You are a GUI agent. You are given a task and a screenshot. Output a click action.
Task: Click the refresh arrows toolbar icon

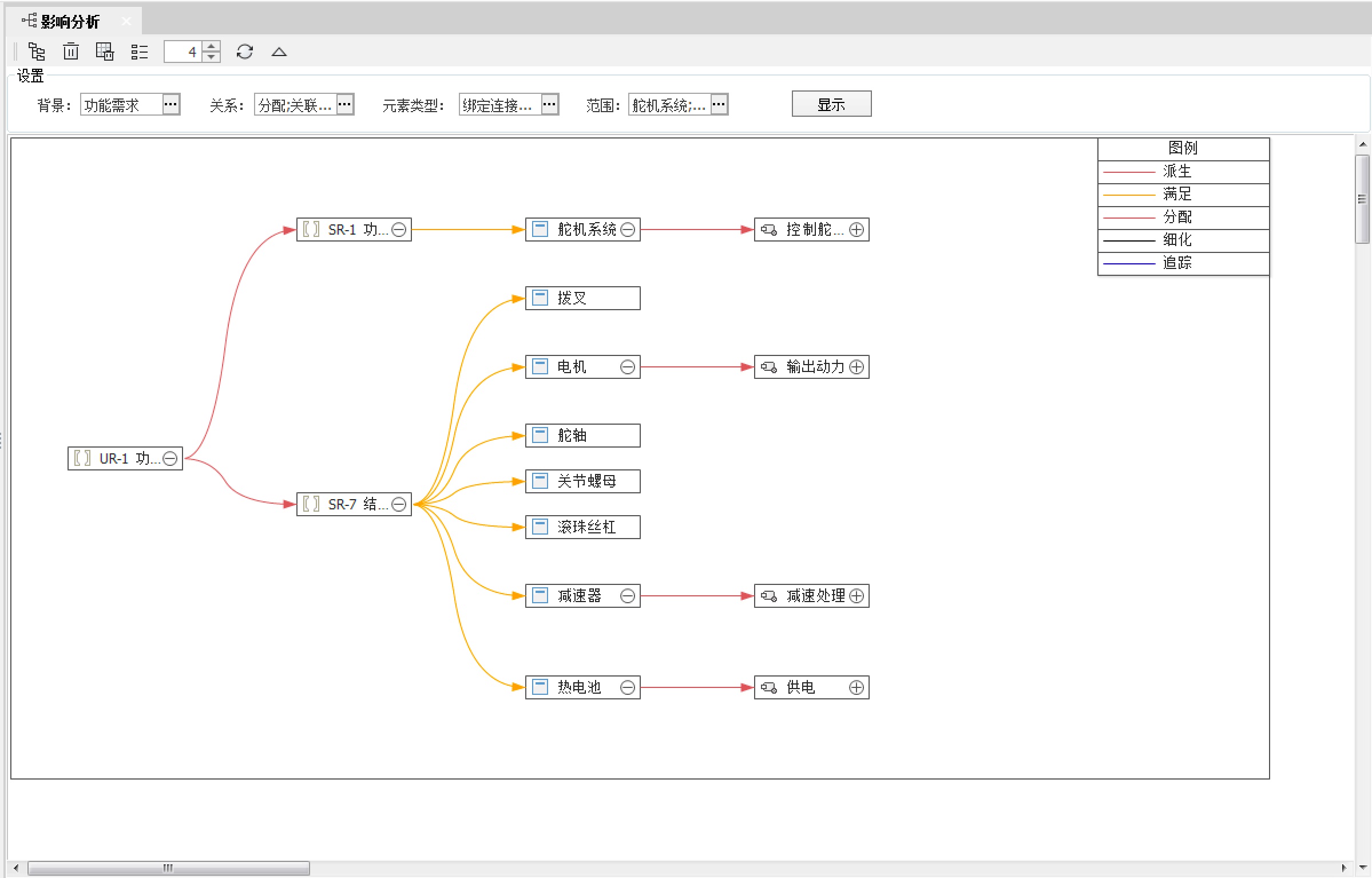(244, 52)
